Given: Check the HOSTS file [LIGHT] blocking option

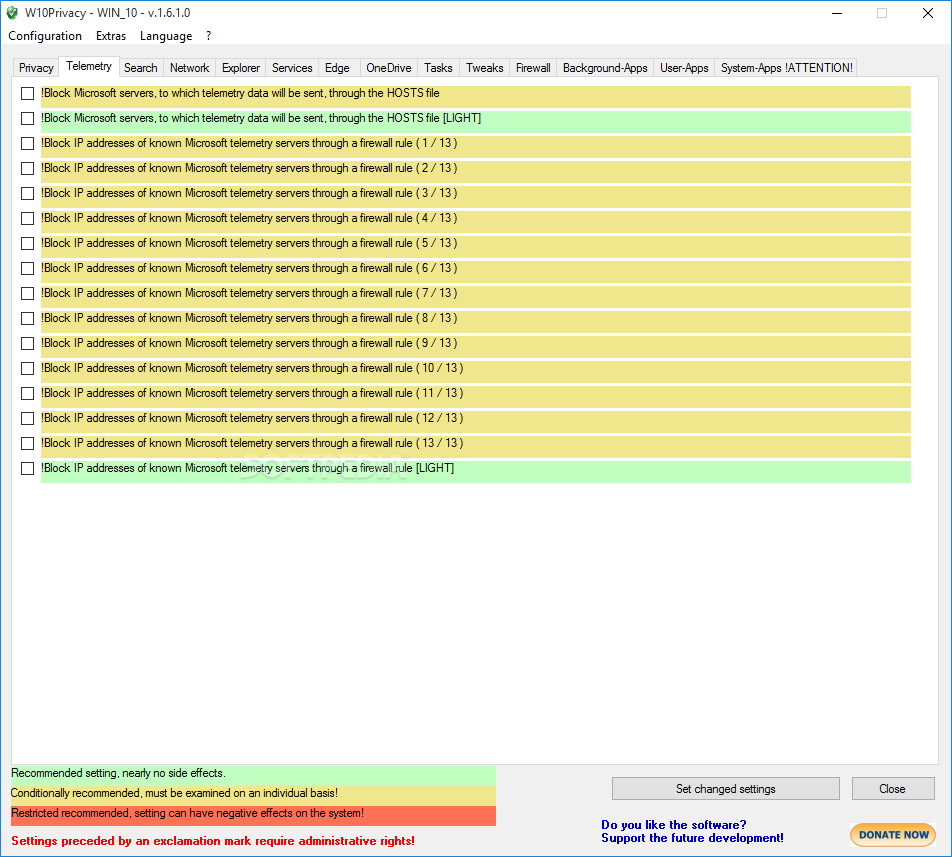Looking at the screenshot, I should [x=27, y=118].
